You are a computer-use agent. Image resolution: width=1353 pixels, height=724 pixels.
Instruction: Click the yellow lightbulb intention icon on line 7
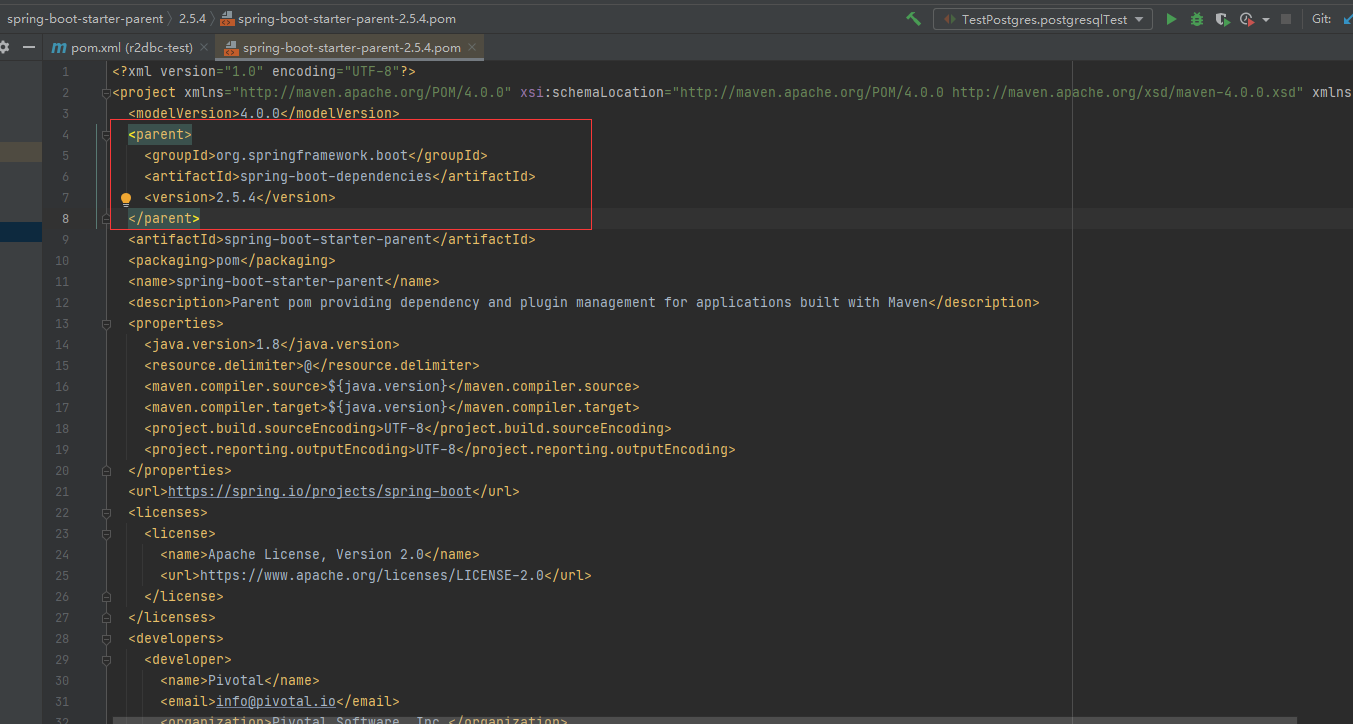coord(126,199)
